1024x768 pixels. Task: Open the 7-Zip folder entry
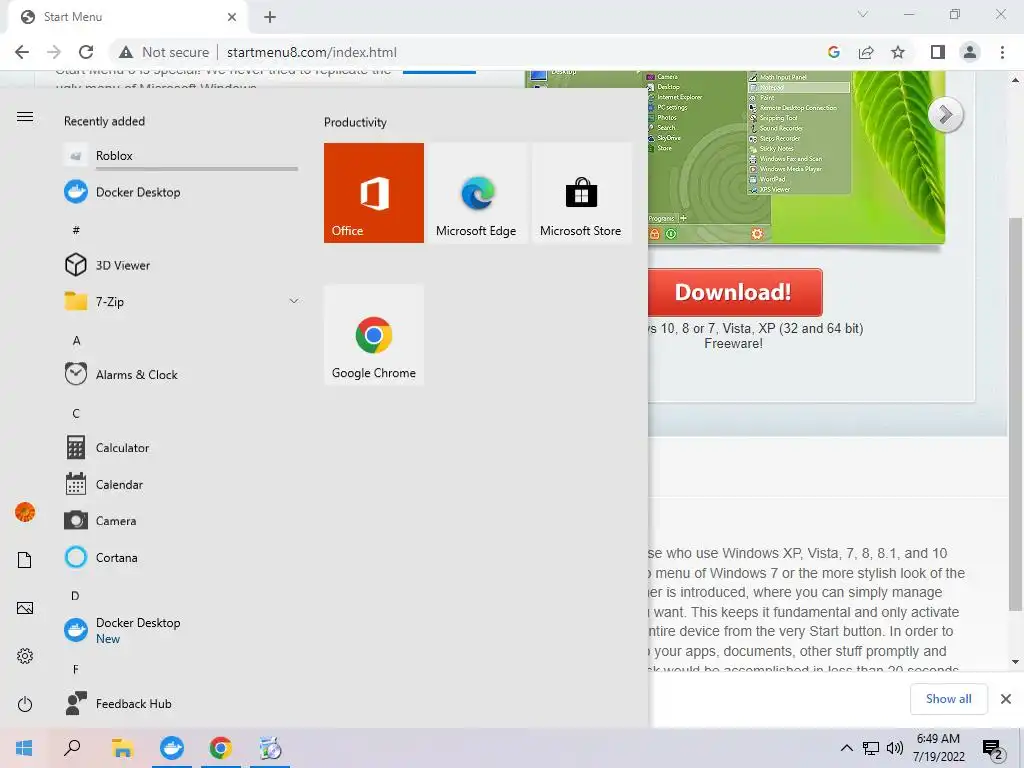[x=181, y=302]
